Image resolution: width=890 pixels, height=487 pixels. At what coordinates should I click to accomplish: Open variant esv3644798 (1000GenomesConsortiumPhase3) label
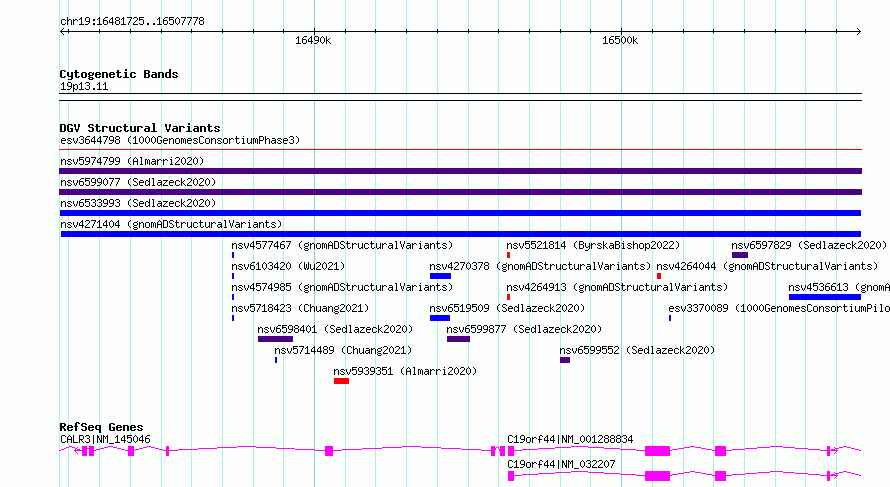click(x=180, y=140)
